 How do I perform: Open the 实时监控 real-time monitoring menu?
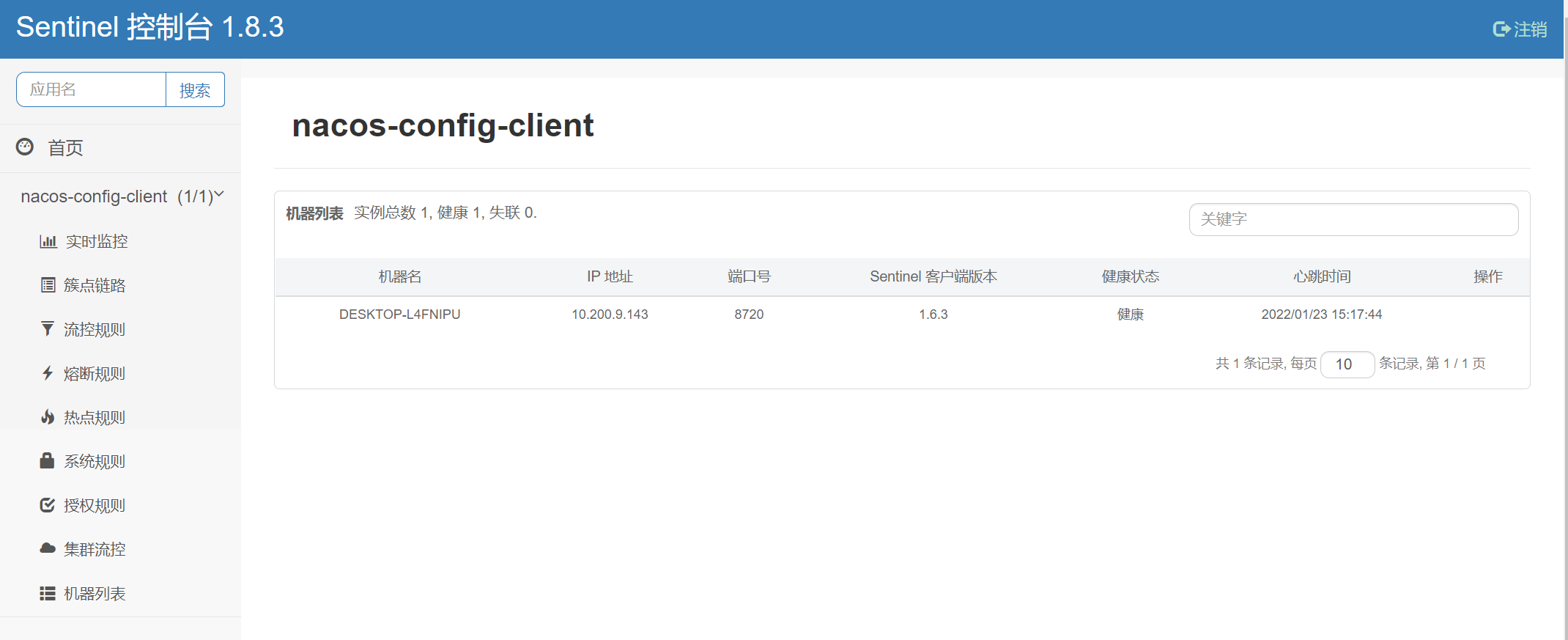[97, 241]
